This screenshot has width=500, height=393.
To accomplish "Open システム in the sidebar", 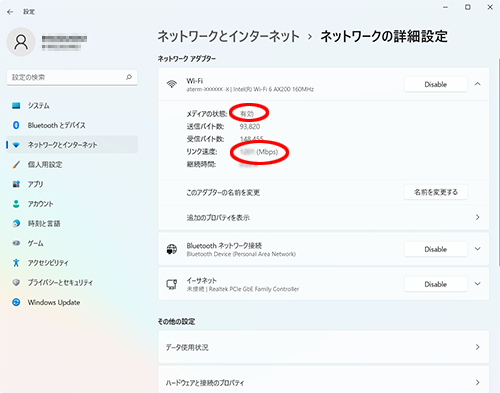I will (x=72, y=106).
